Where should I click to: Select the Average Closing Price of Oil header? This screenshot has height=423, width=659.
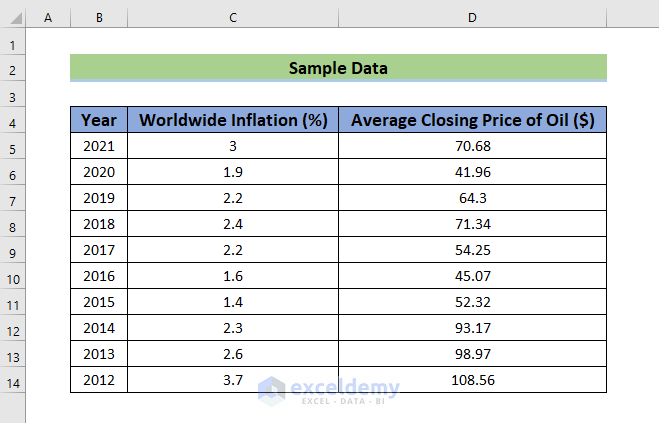(472, 120)
